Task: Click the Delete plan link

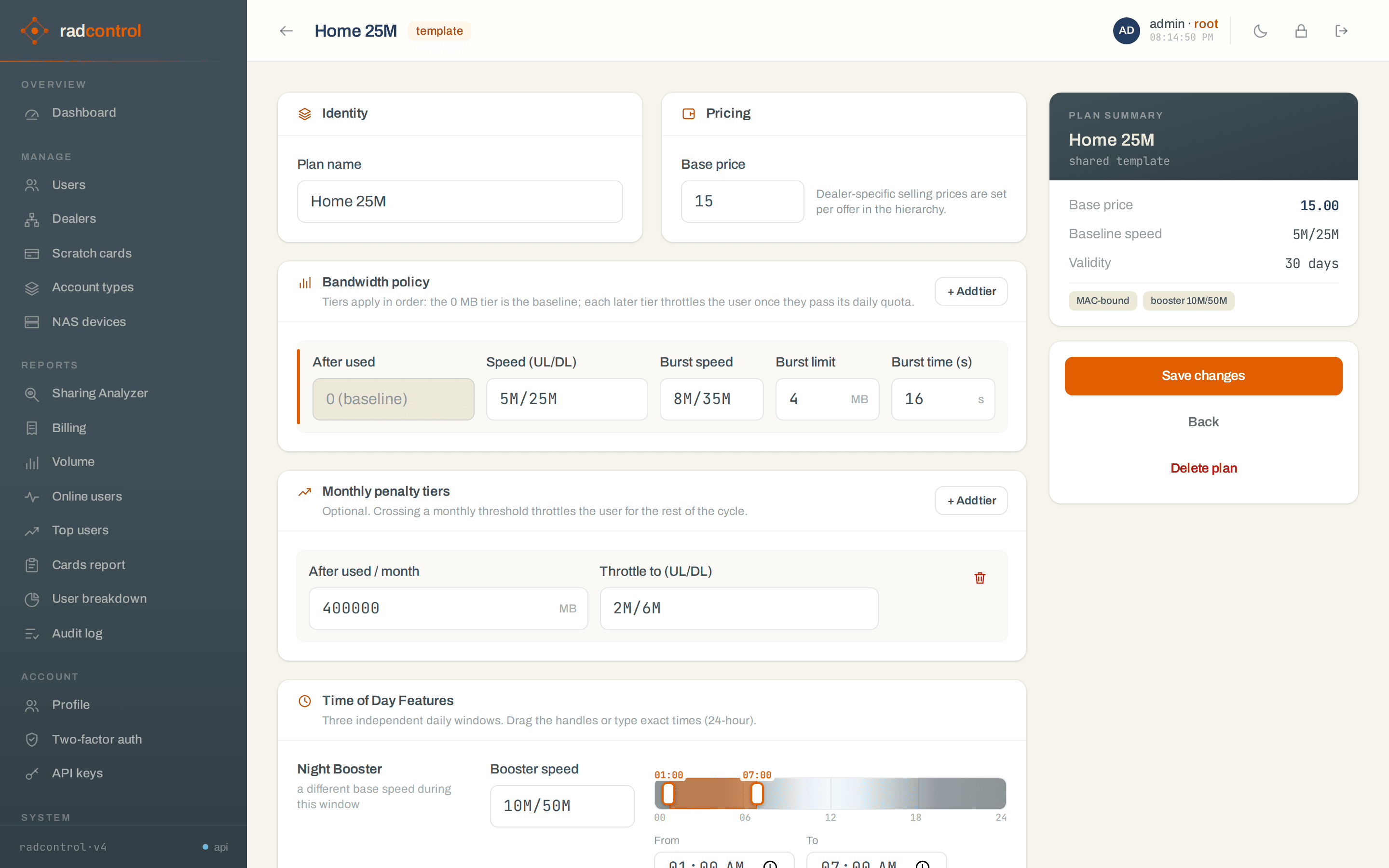Action: pos(1203,468)
